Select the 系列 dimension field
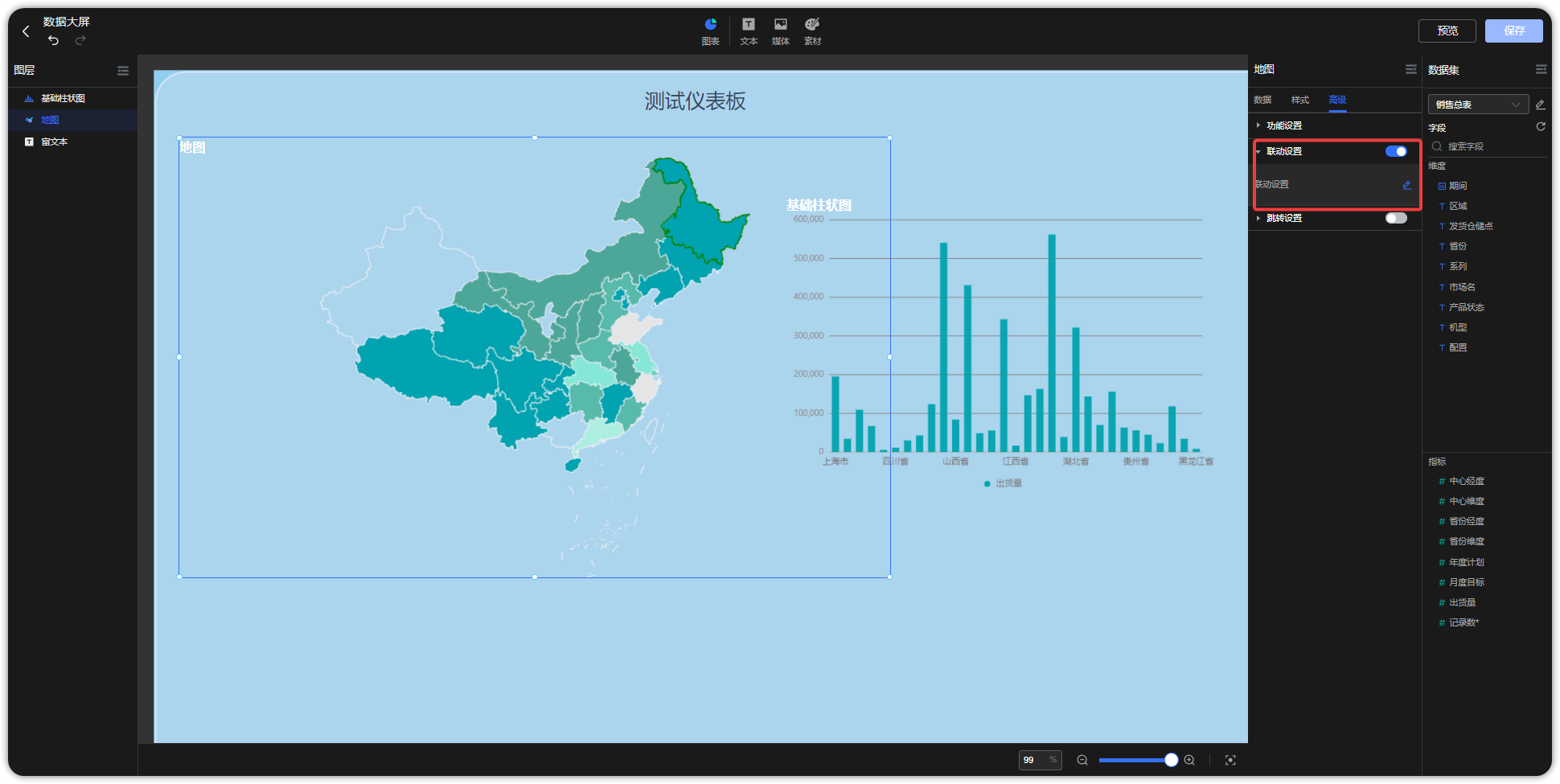 (x=1458, y=267)
